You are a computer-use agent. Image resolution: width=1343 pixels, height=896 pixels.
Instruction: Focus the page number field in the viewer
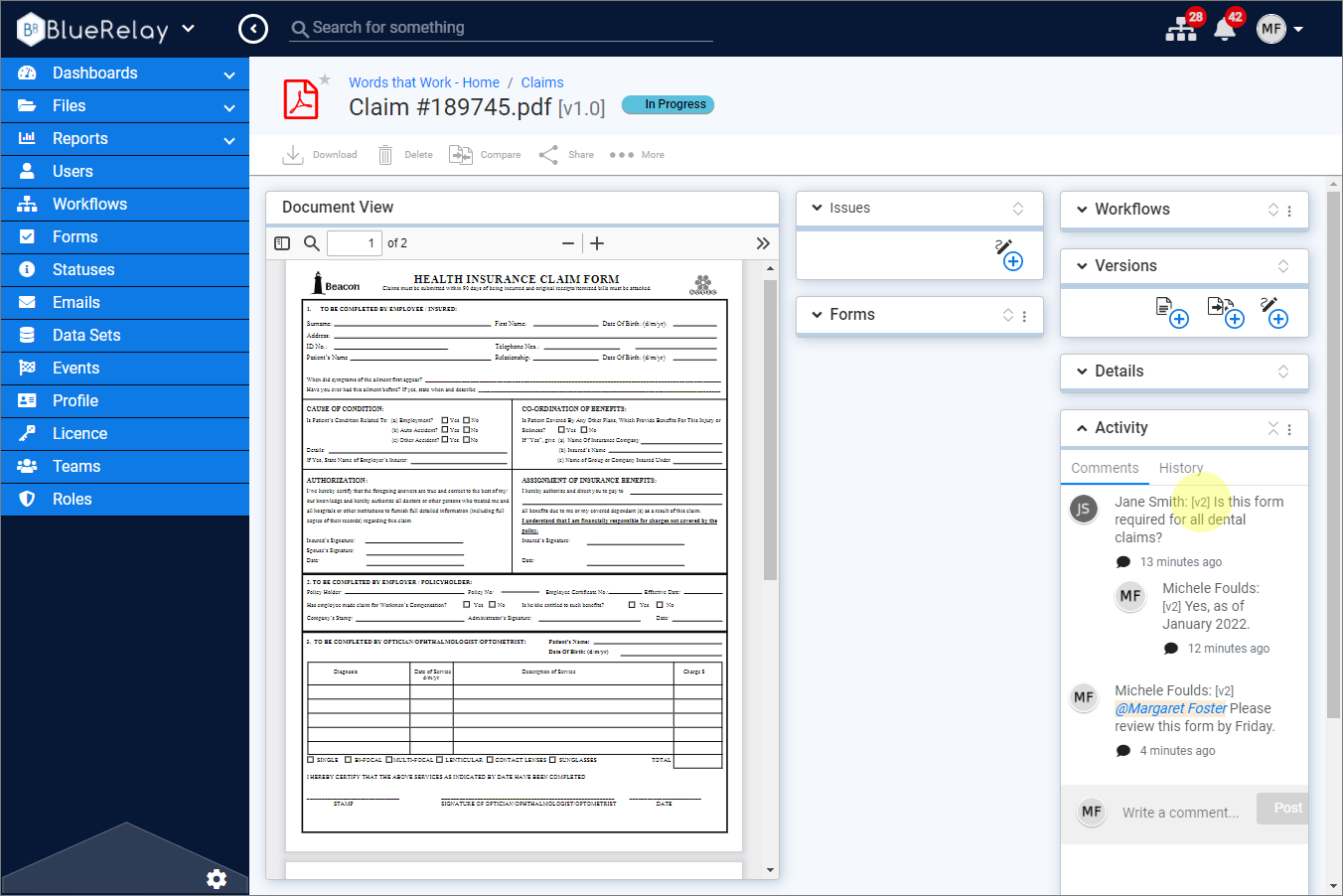point(355,243)
